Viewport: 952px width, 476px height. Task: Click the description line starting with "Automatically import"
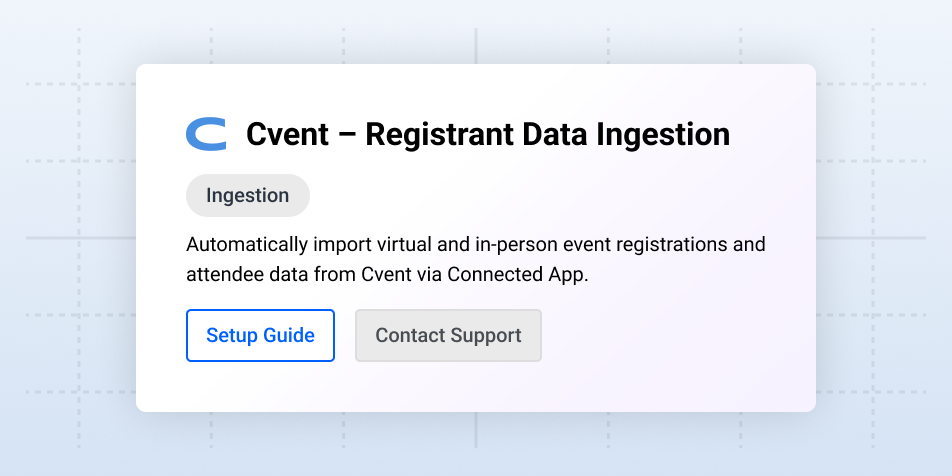pyautogui.click(x=476, y=245)
